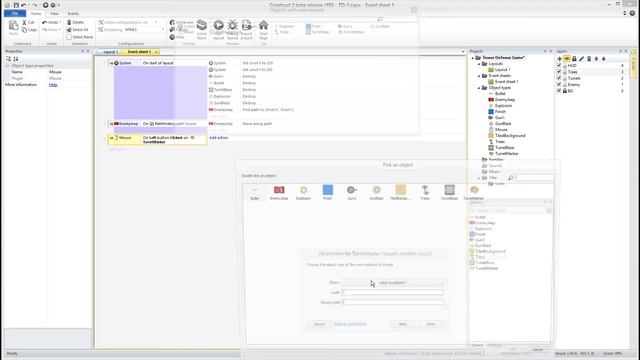Click the add layer plus icon in Layers panel
The height and width of the screenshot is (360, 640).
[560, 59]
